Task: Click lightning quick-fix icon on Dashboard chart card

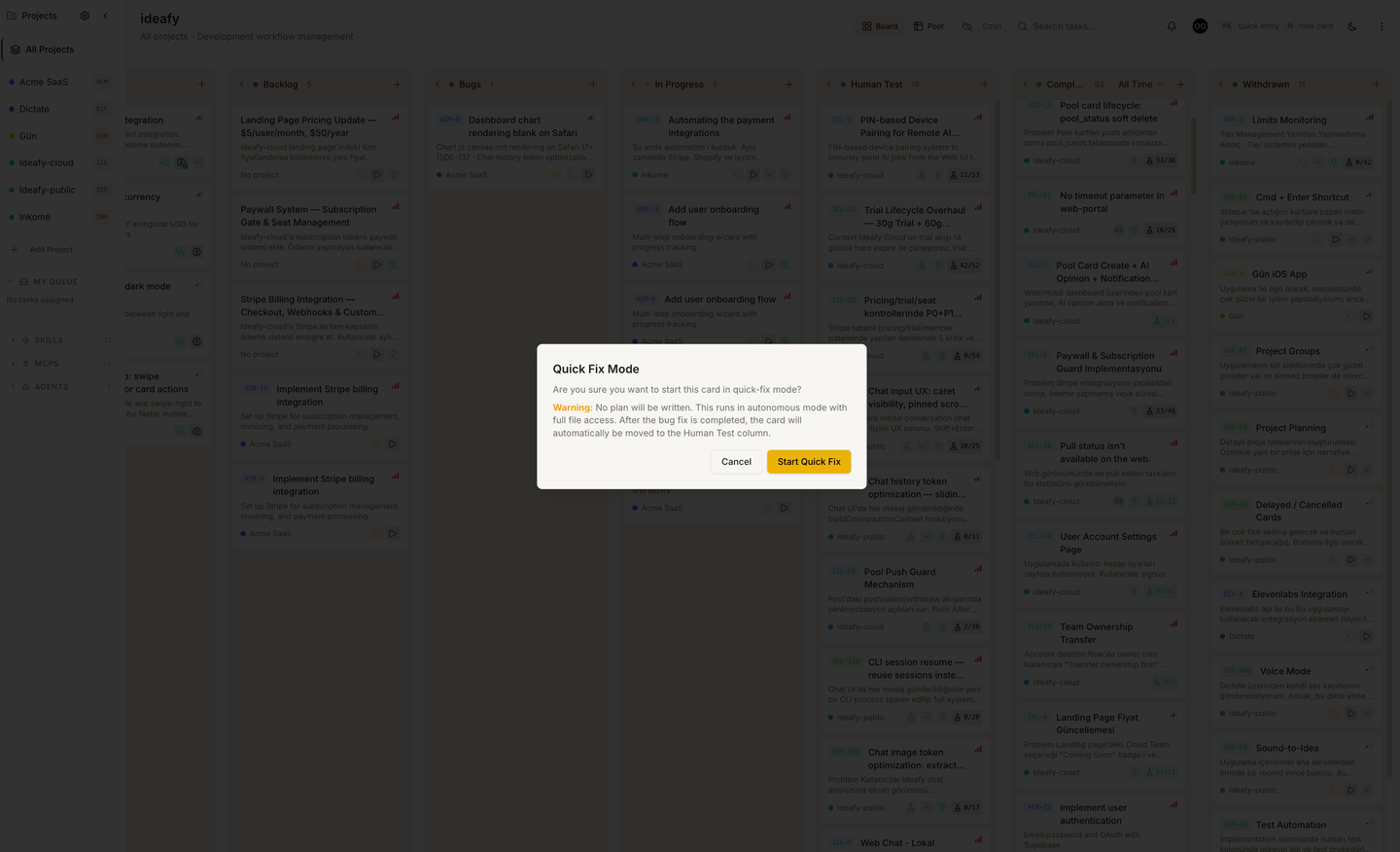Action: click(x=555, y=175)
